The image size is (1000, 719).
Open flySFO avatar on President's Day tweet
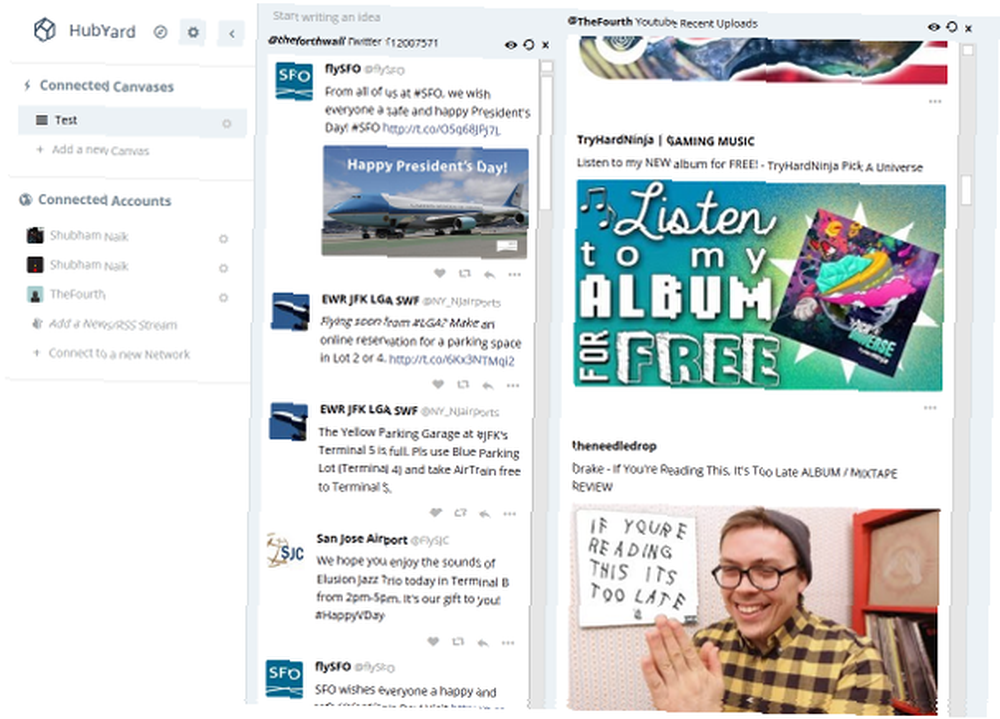(294, 81)
